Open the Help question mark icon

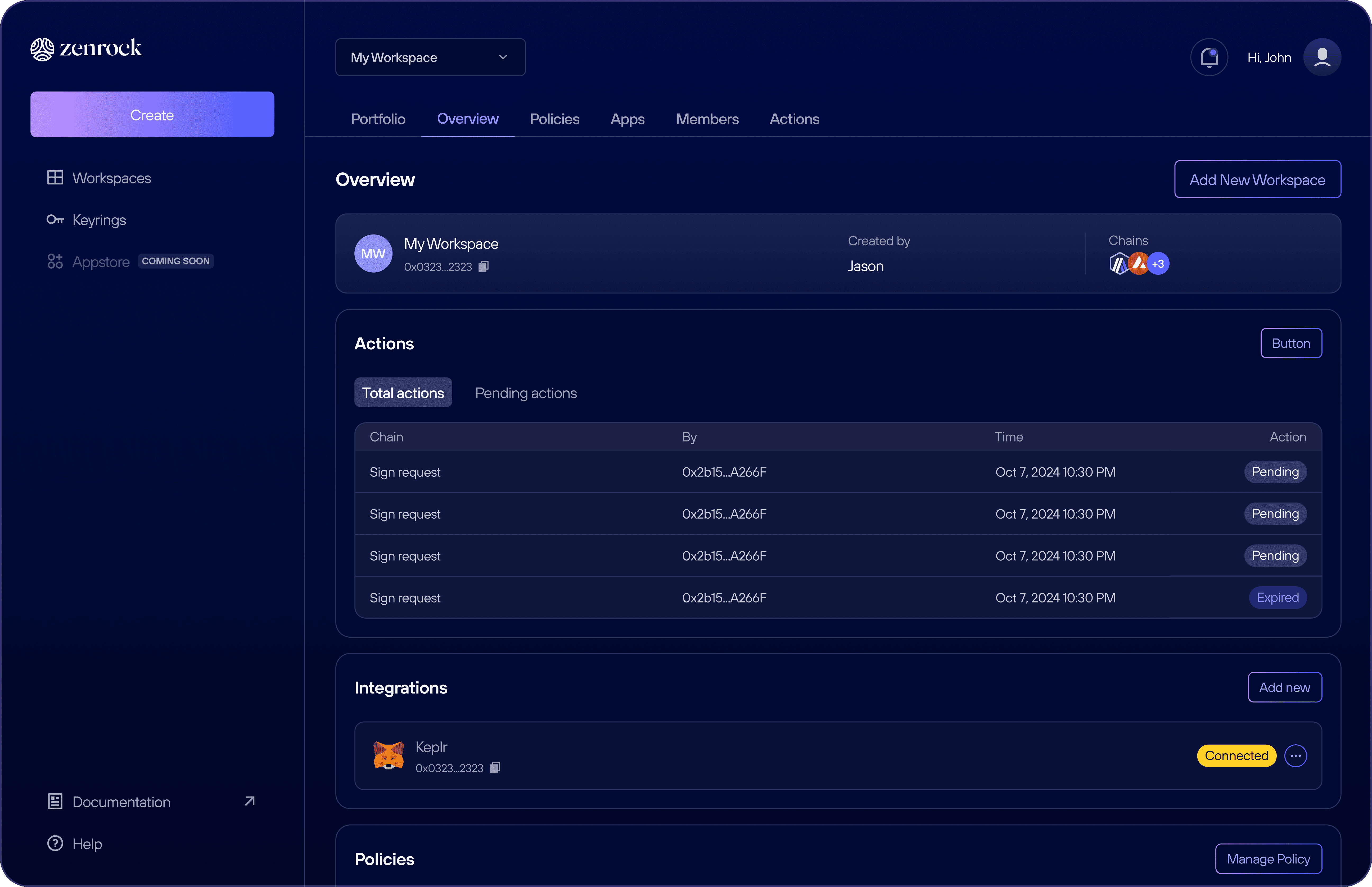tap(55, 843)
